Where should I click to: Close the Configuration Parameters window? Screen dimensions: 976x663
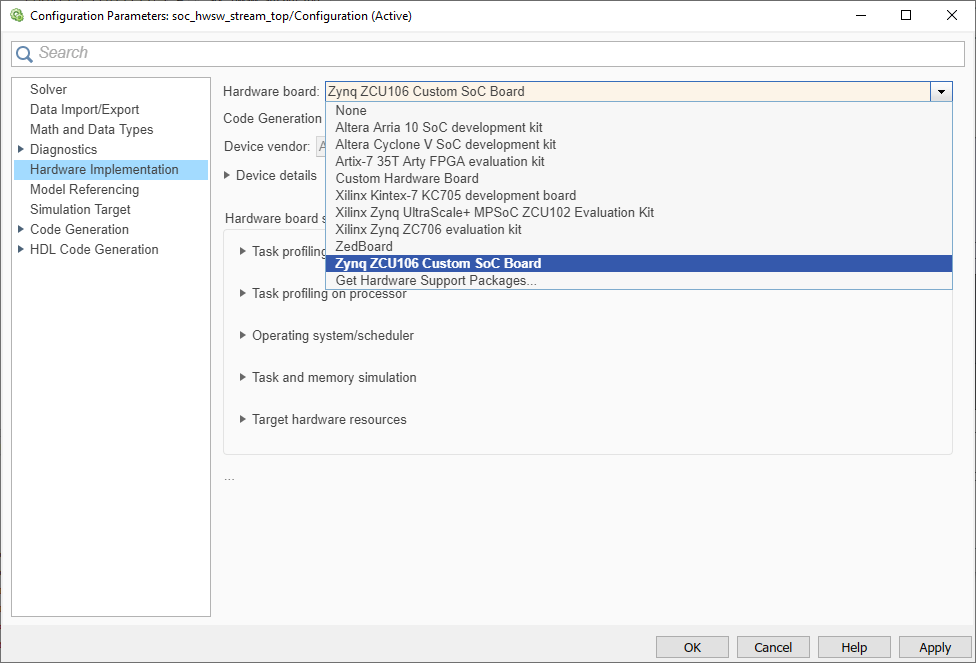952,15
